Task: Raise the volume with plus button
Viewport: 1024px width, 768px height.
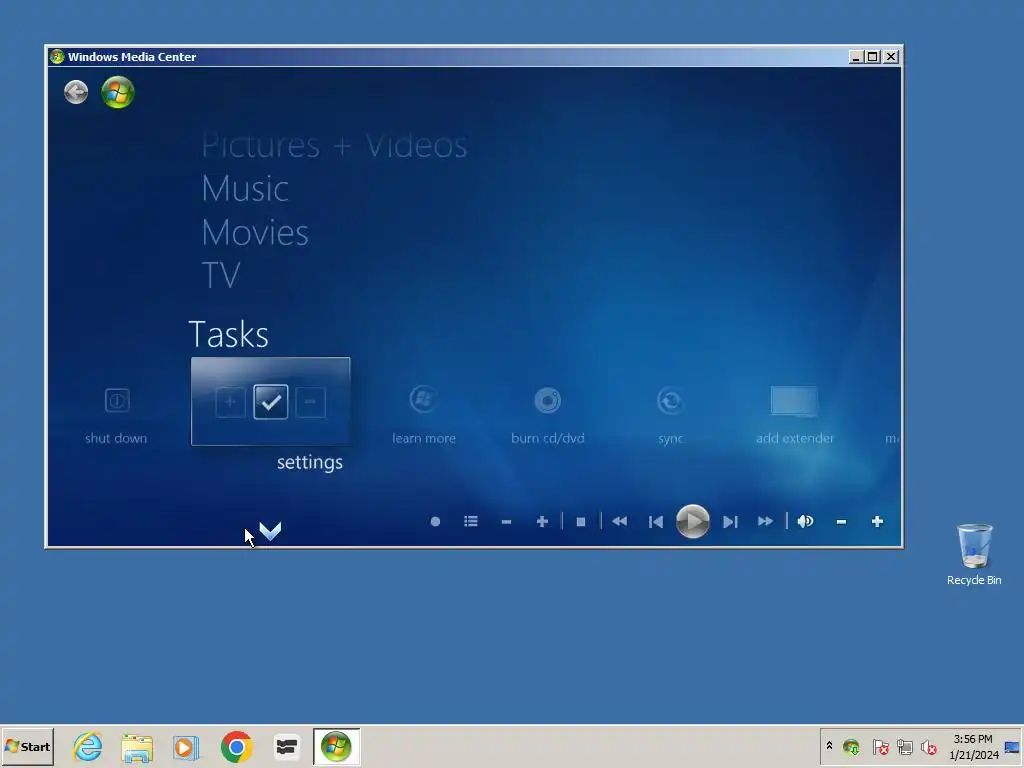Action: pyautogui.click(x=877, y=522)
